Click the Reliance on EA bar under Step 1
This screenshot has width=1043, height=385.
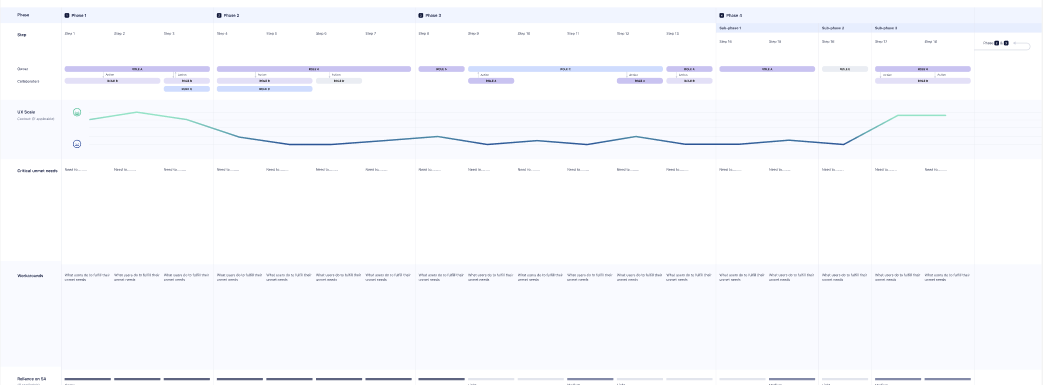[x=87, y=379]
